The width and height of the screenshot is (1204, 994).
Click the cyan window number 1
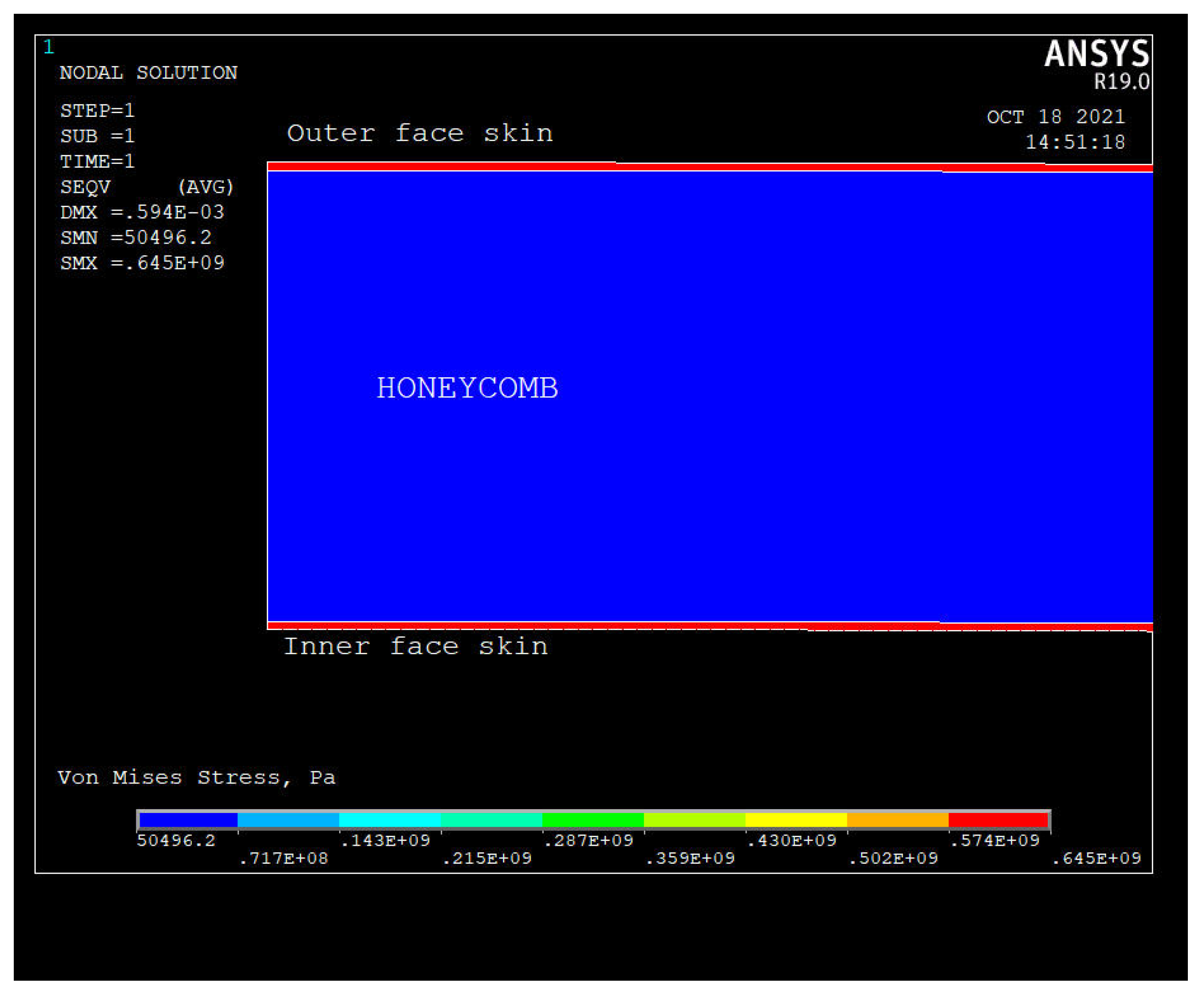tap(48, 47)
